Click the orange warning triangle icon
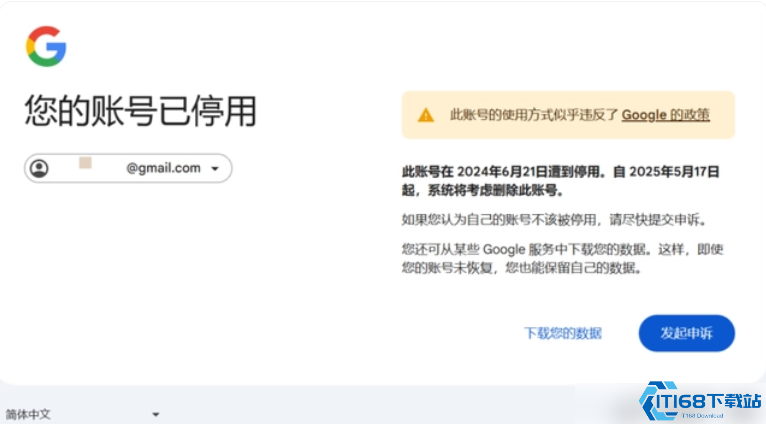This screenshot has width=766, height=424. coord(426,115)
